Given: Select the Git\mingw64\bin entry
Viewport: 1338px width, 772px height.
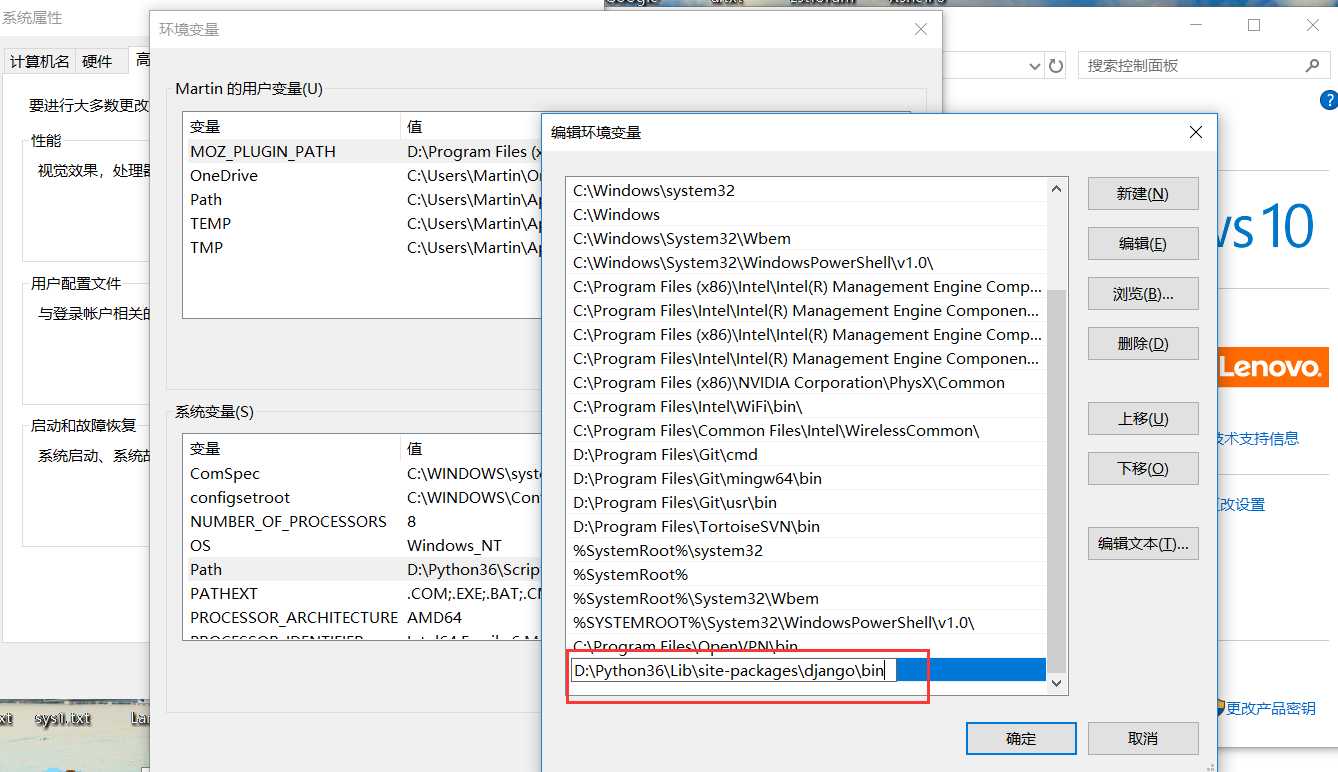Looking at the screenshot, I should pos(806,478).
